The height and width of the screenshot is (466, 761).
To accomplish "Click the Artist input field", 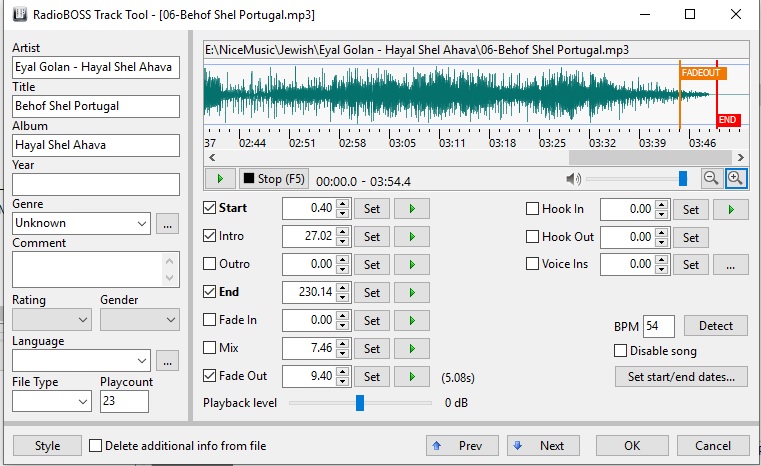I will 96,67.
